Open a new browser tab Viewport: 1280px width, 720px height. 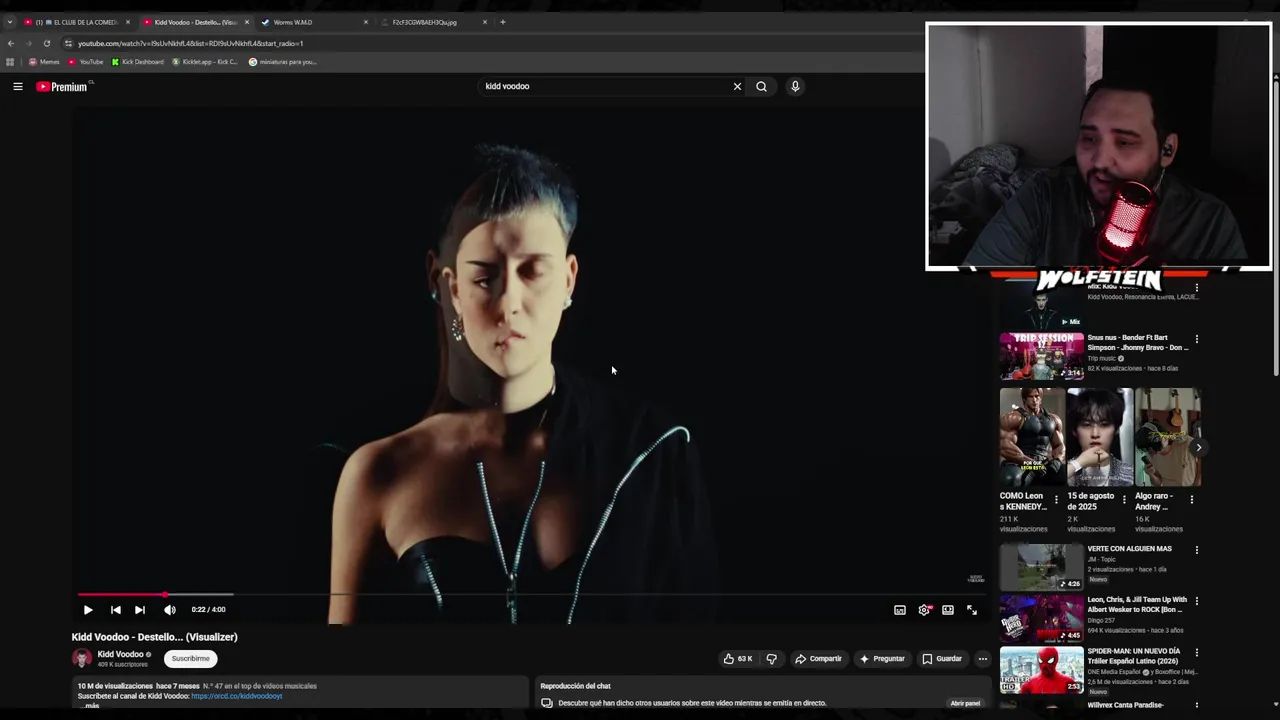click(503, 22)
